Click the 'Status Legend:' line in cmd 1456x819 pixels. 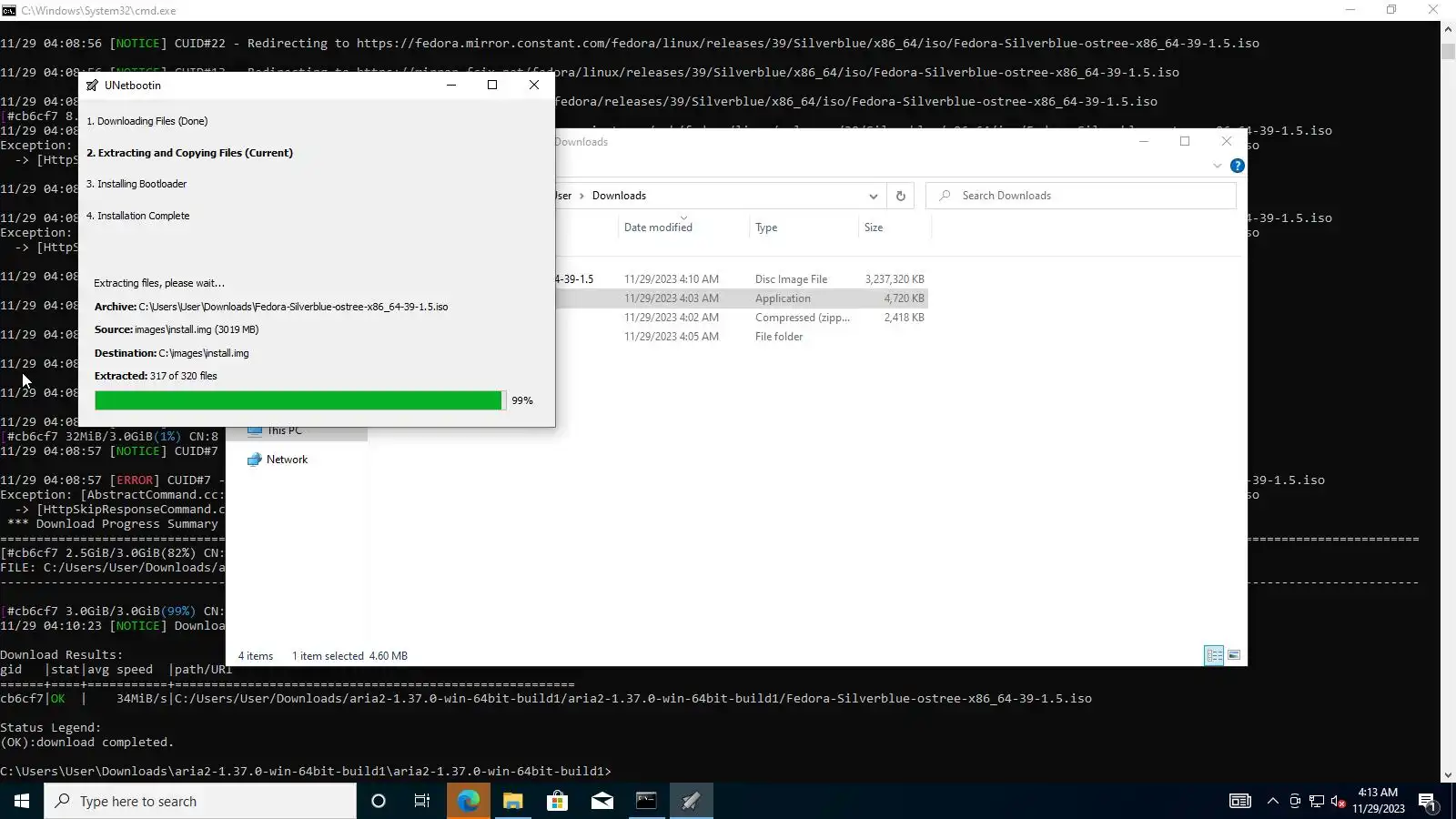(x=51, y=728)
